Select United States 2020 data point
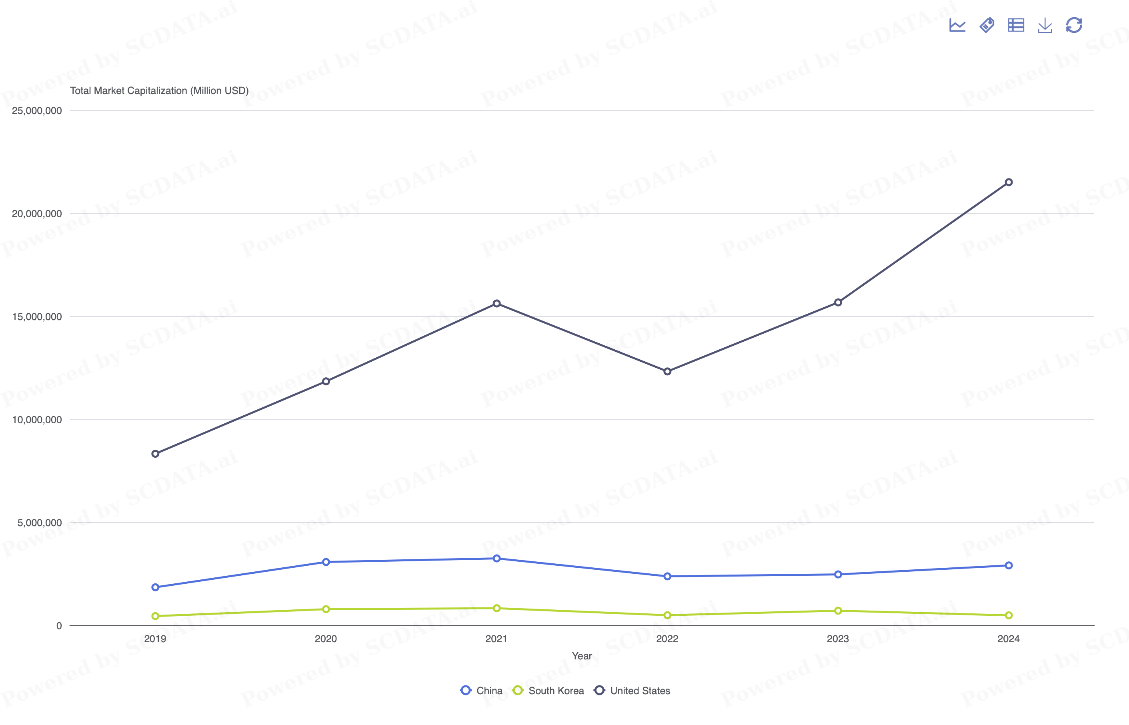 326,381
